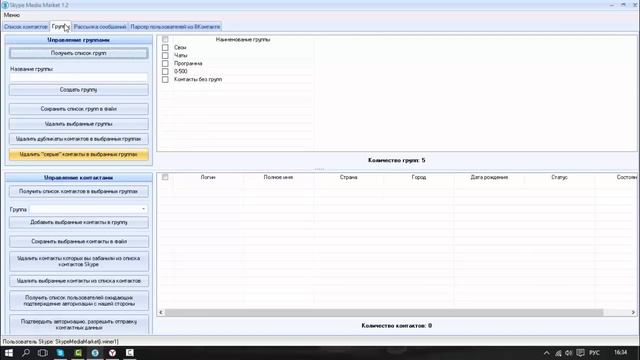Check the 'Программа' group checkbox
This screenshot has height=360, width=640.
coord(165,63)
